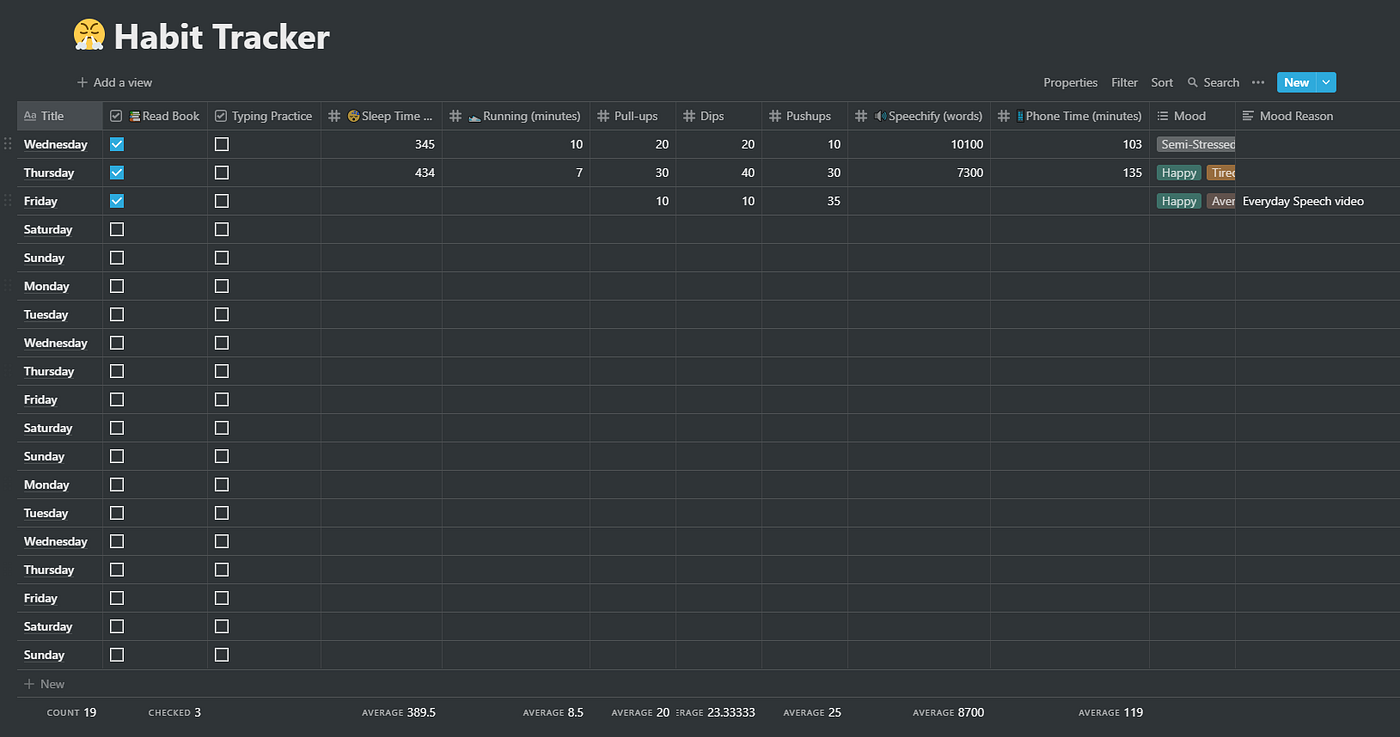Check Read Book for the first Saturday row
1400x737 pixels.
point(117,229)
